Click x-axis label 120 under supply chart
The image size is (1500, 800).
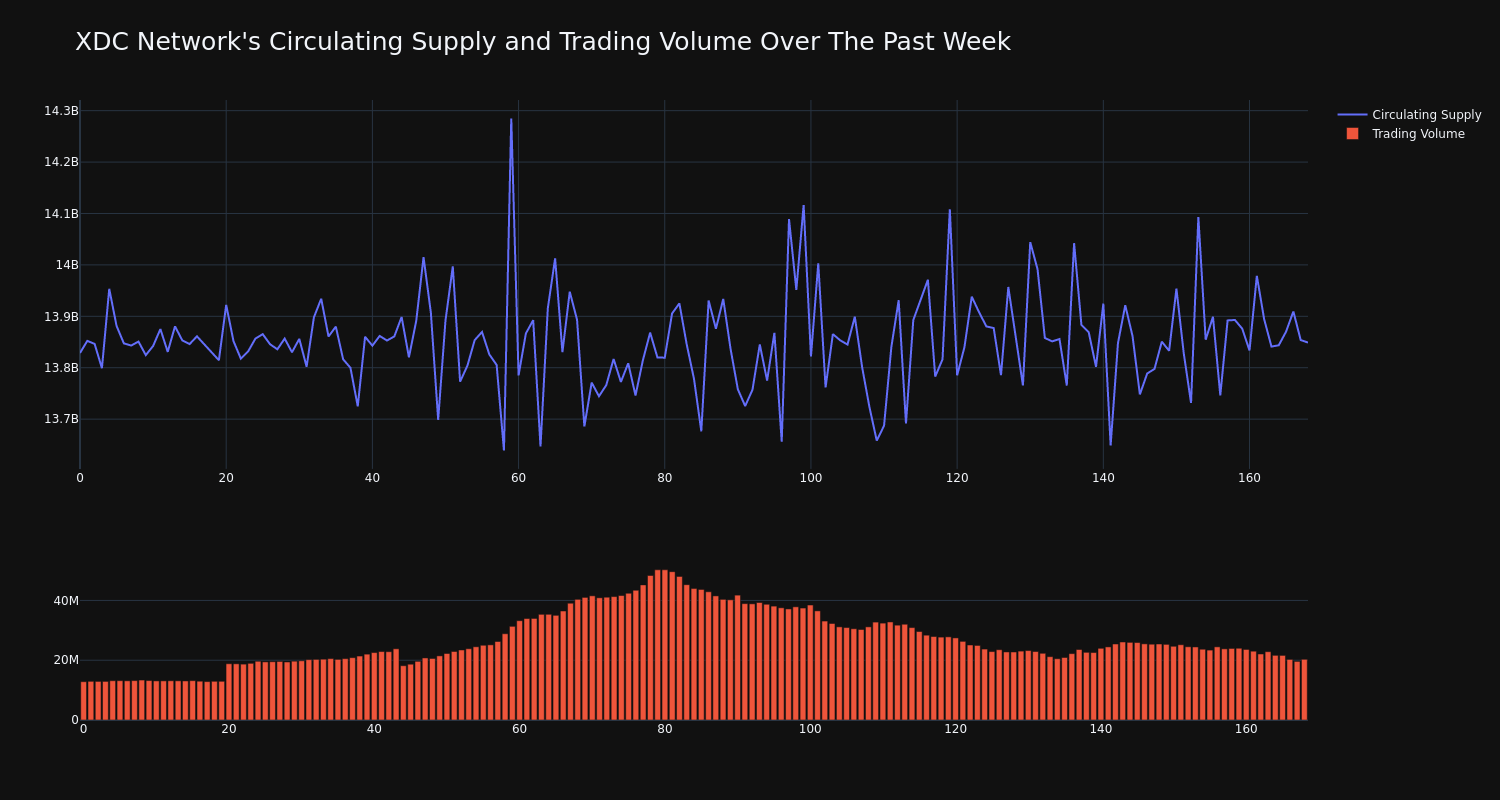click(957, 478)
